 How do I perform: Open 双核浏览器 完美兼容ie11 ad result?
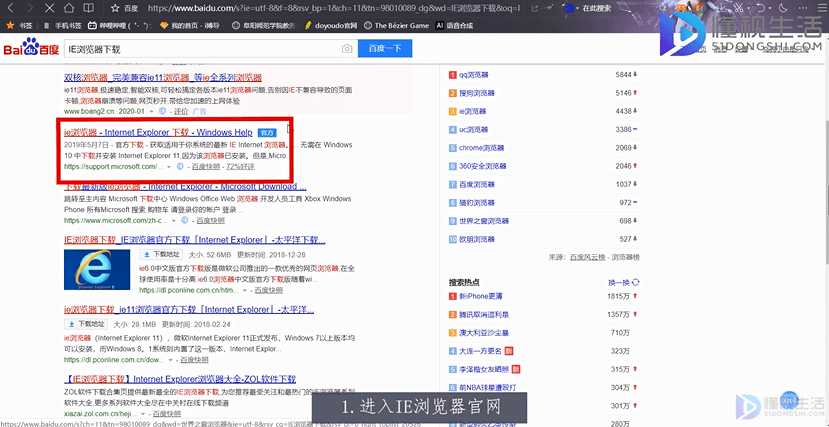pyautogui.click(x=163, y=77)
